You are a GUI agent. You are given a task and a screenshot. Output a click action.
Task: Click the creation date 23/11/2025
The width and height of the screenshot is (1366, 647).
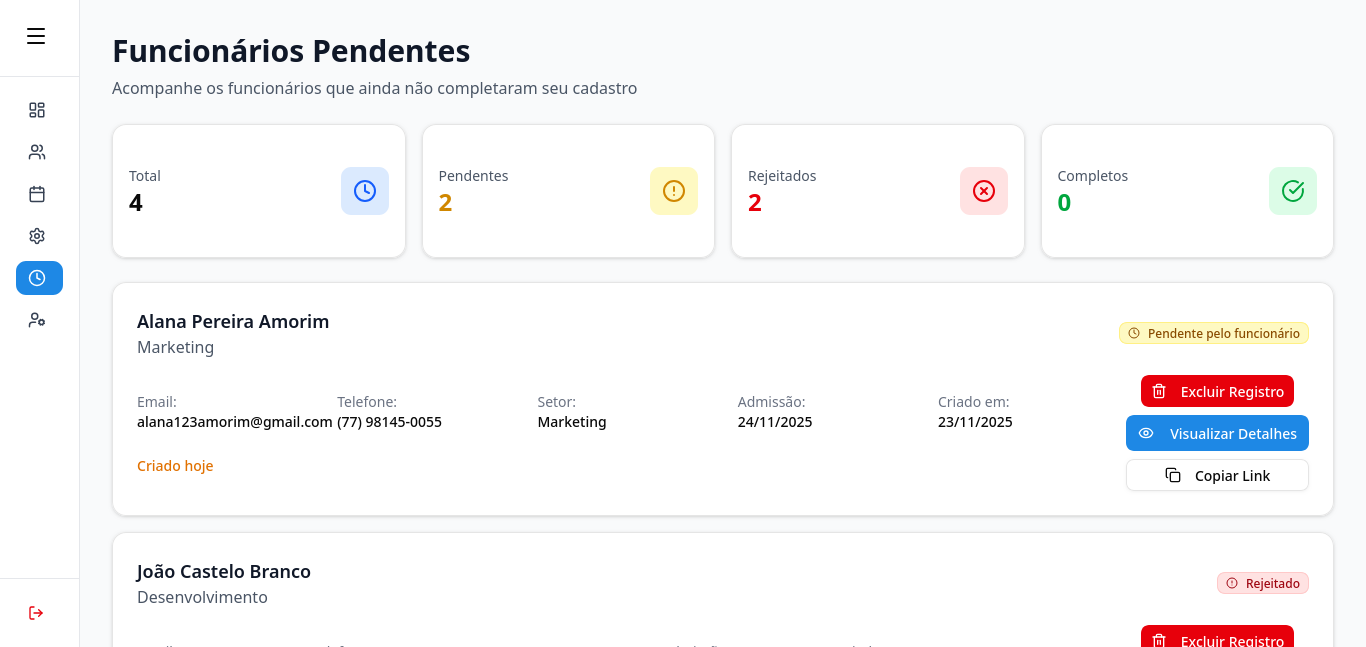(x=975, y=422)
